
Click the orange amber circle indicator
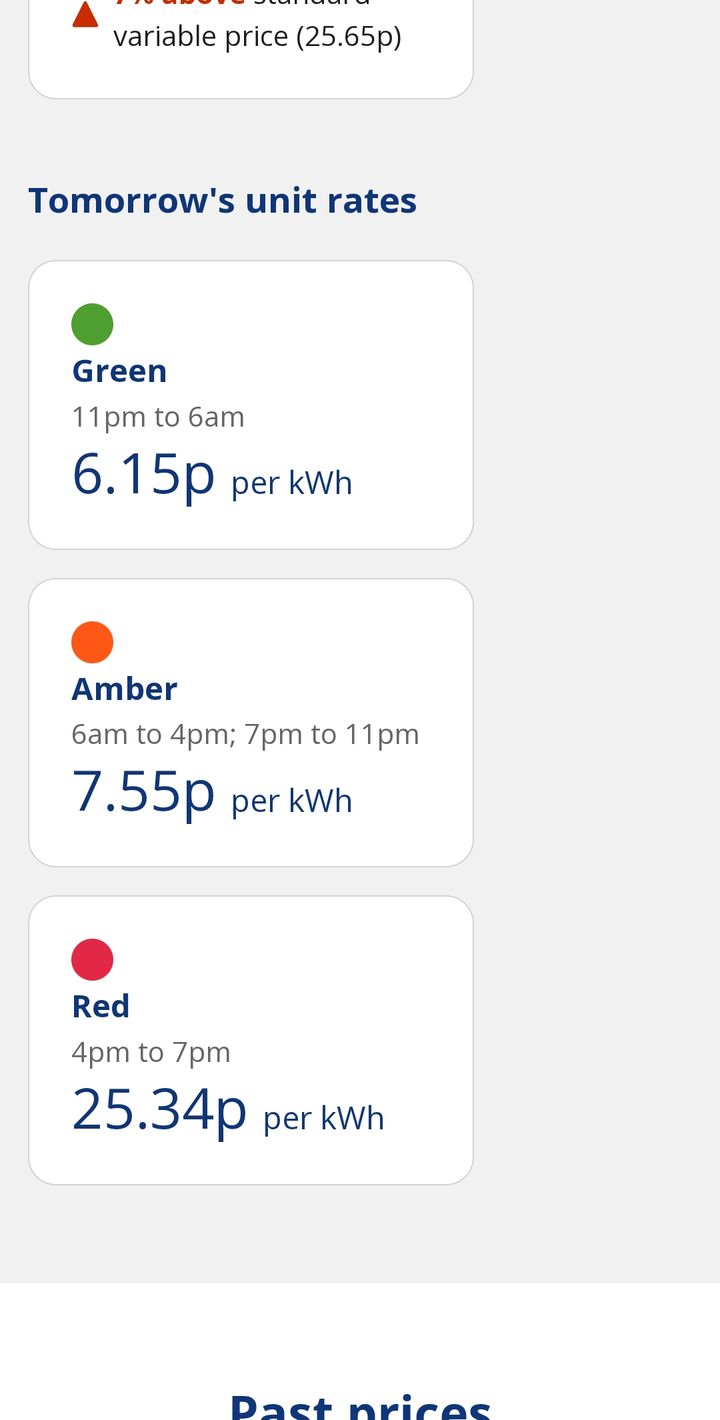92,642
